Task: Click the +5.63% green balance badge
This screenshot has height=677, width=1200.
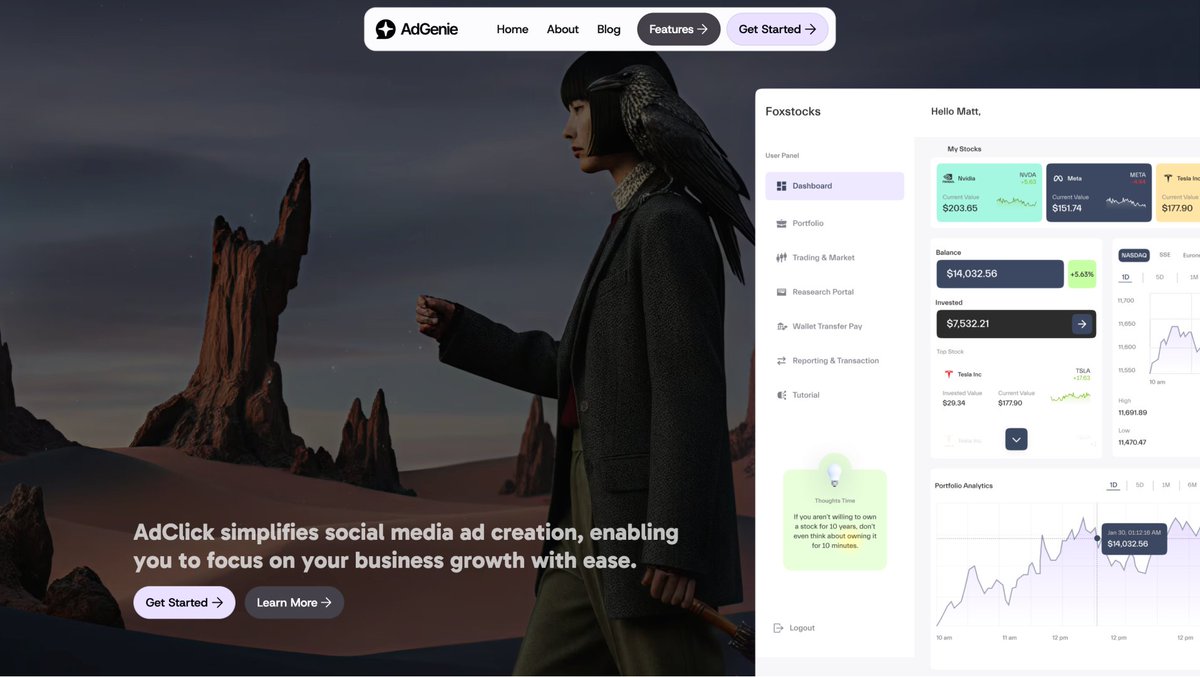Action: pos(1081,273)
